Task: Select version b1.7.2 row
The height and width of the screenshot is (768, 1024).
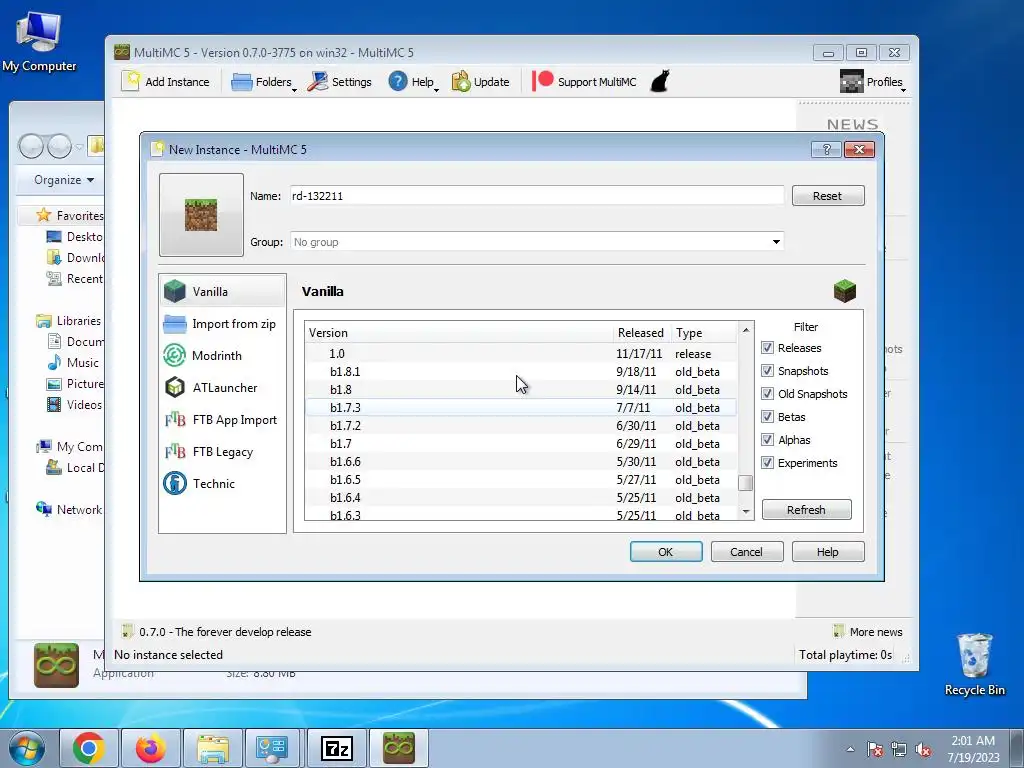Action: point(521,425)
